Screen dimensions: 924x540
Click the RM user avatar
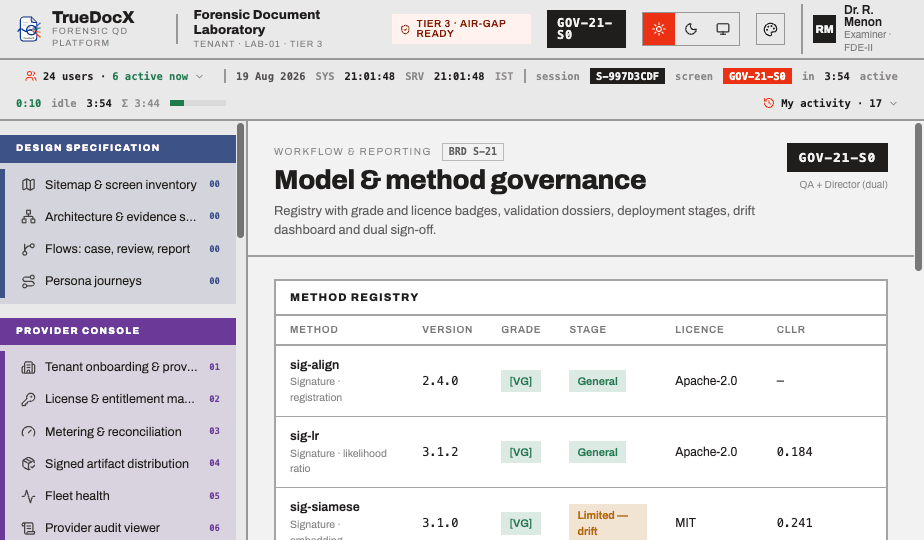[x=824, y=29]
